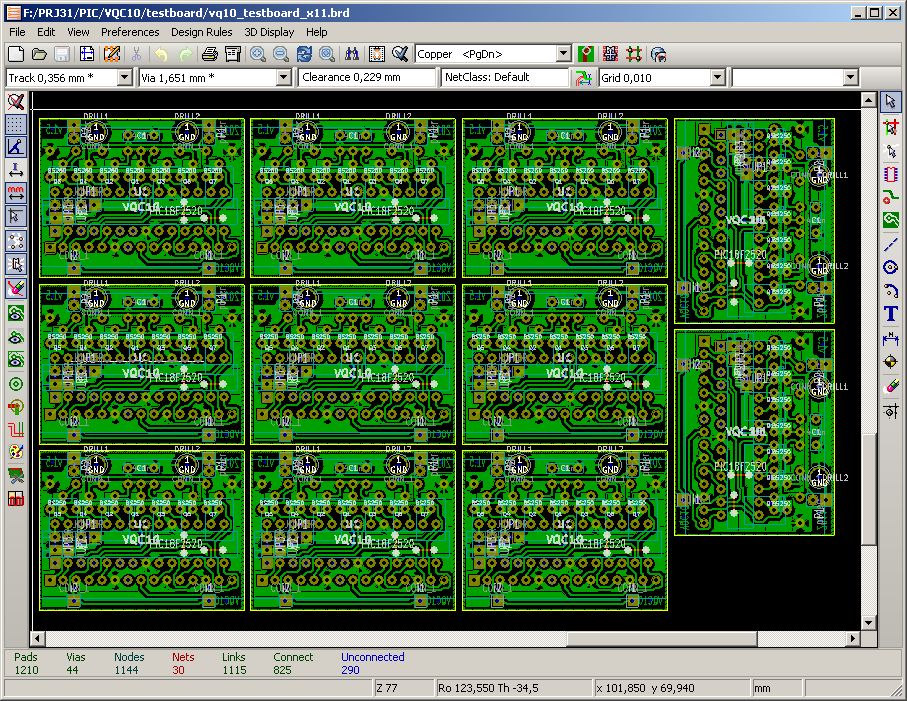907x701 pixels.
Task: Select the drill and place offset tool
Action: coord(891,411)
